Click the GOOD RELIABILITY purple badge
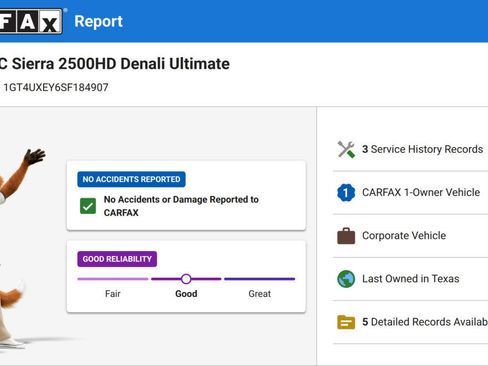This screenshot has height=366, width=488. click(117, 259)
